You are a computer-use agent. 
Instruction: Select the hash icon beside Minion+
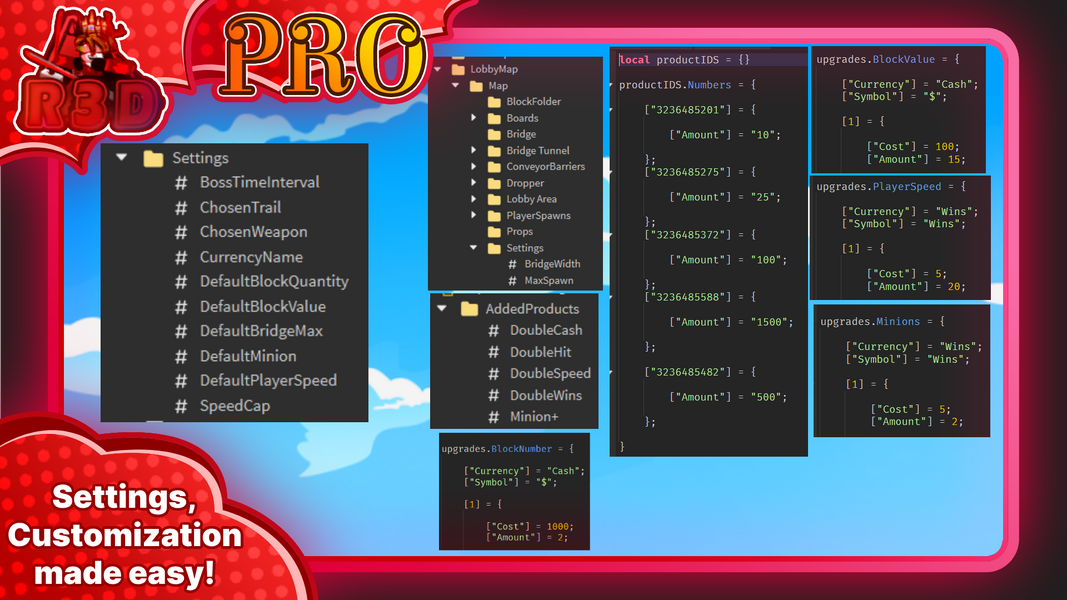(494, 416)
